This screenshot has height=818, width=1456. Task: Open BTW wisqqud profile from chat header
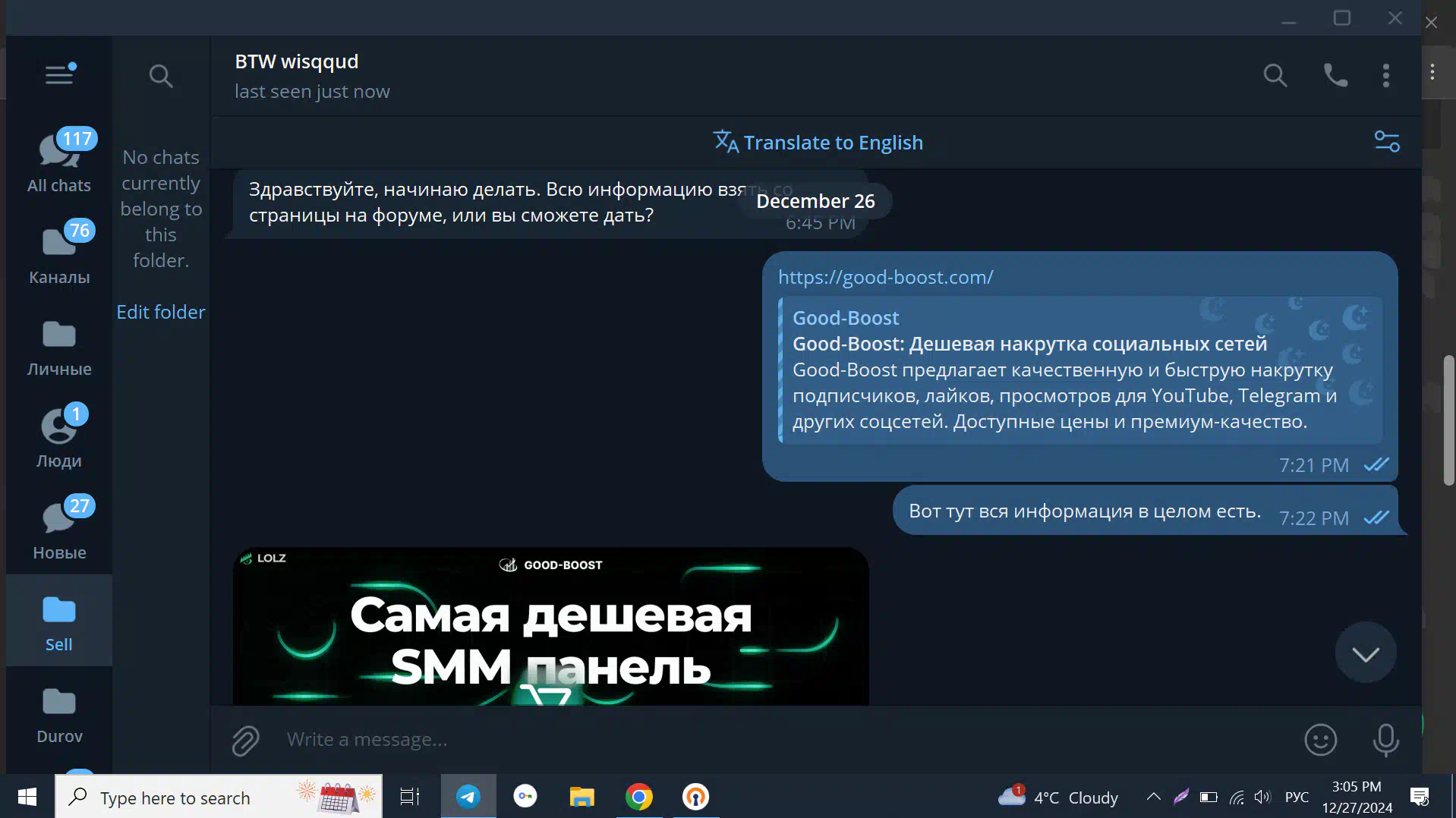[312, 76]
